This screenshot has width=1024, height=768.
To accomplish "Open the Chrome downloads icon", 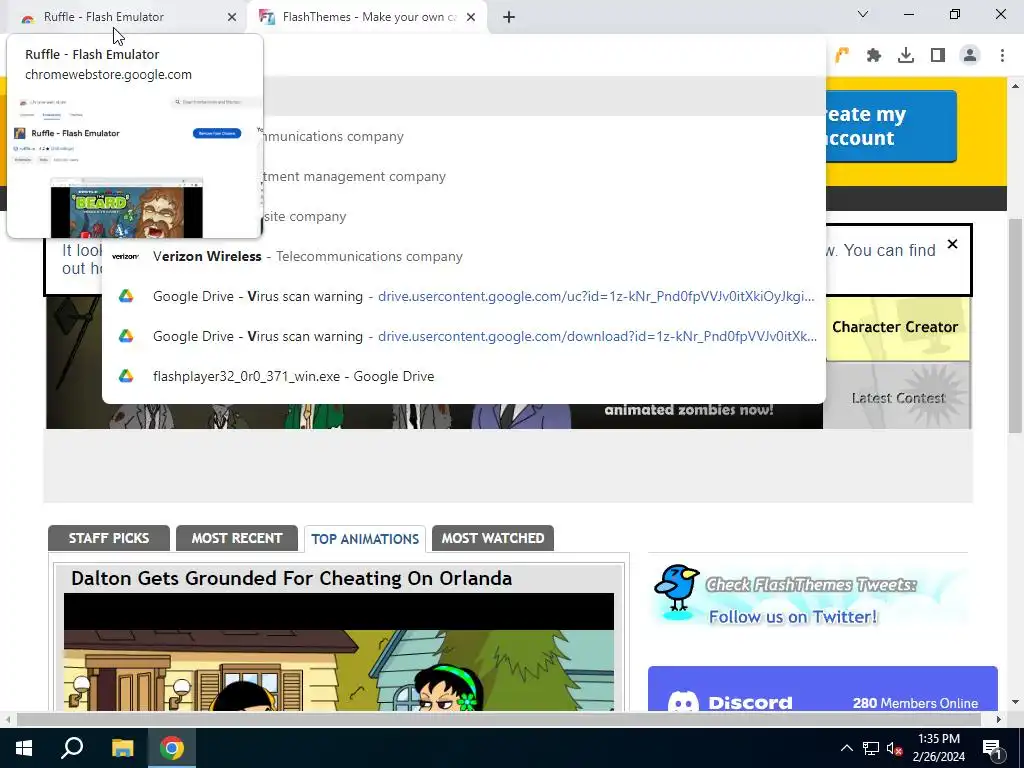I will tap(906, 56).
